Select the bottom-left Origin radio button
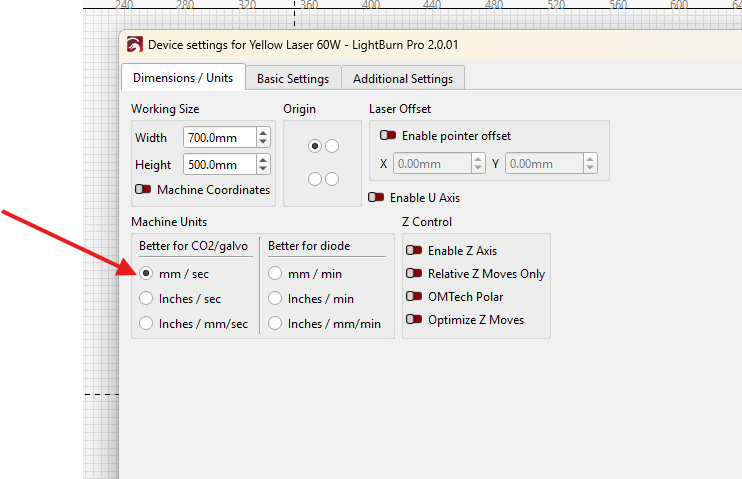The height and width of the screenshot is (479, 742). pyautogui.click(x=315, y=179)
